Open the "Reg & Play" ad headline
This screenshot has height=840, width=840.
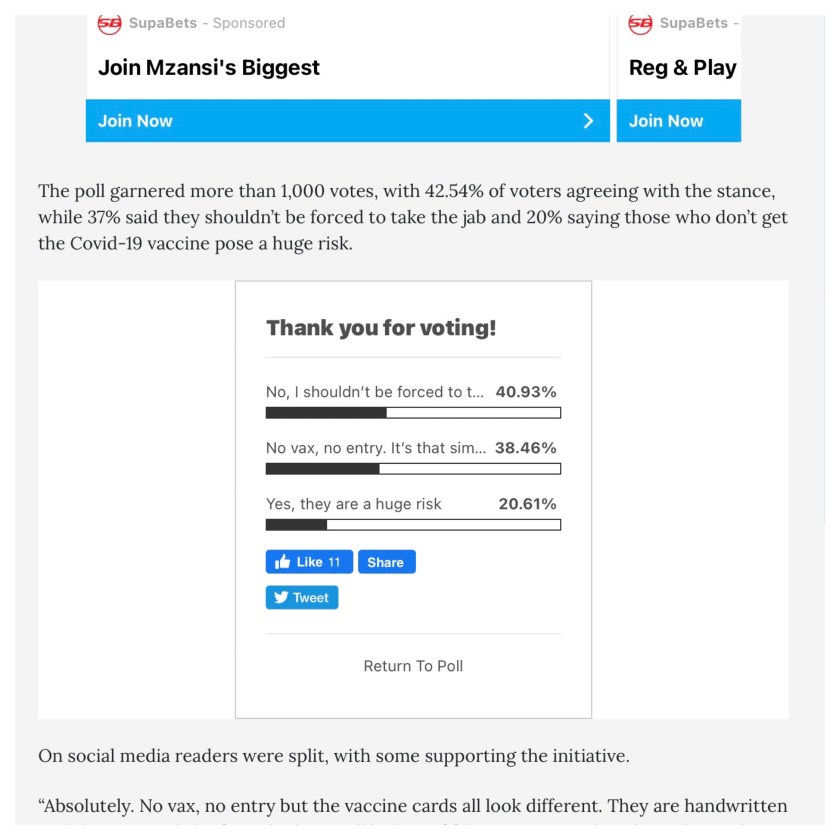[x=682, y=68]
